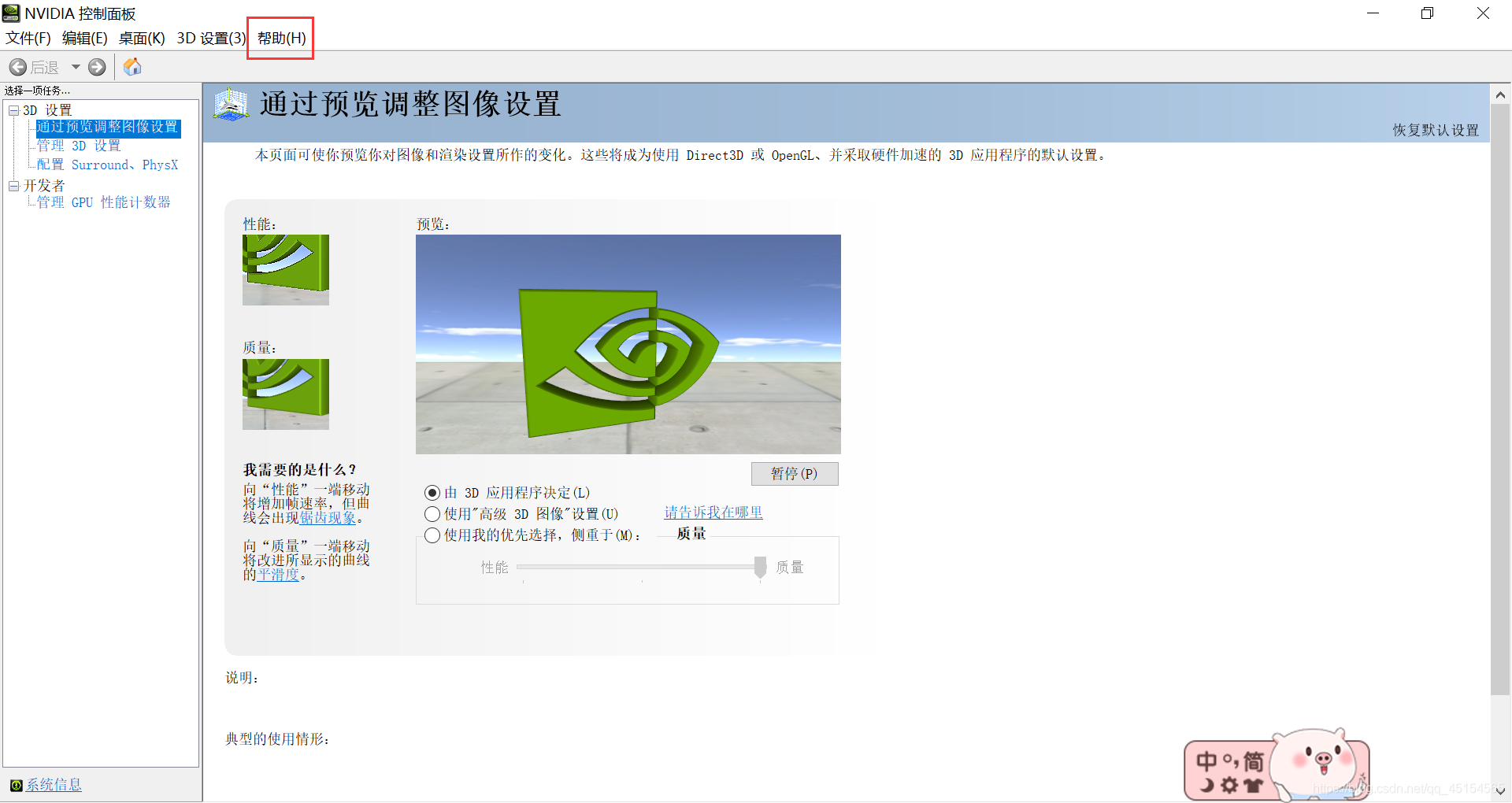Open the back history dropdown arrow

point(76,67)
